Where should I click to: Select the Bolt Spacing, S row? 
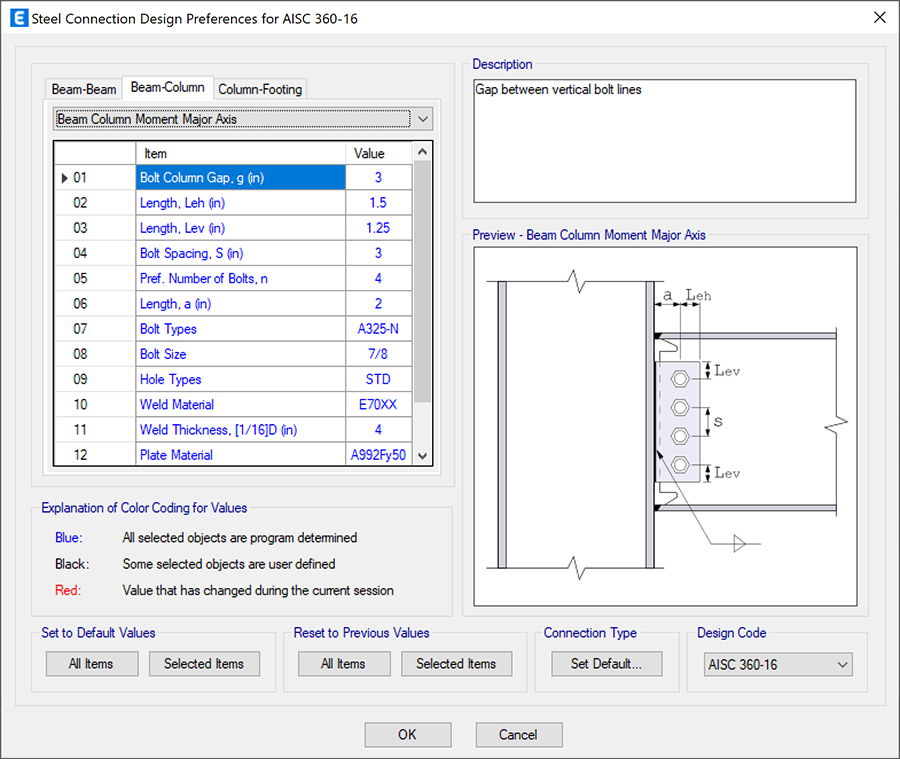240,253
